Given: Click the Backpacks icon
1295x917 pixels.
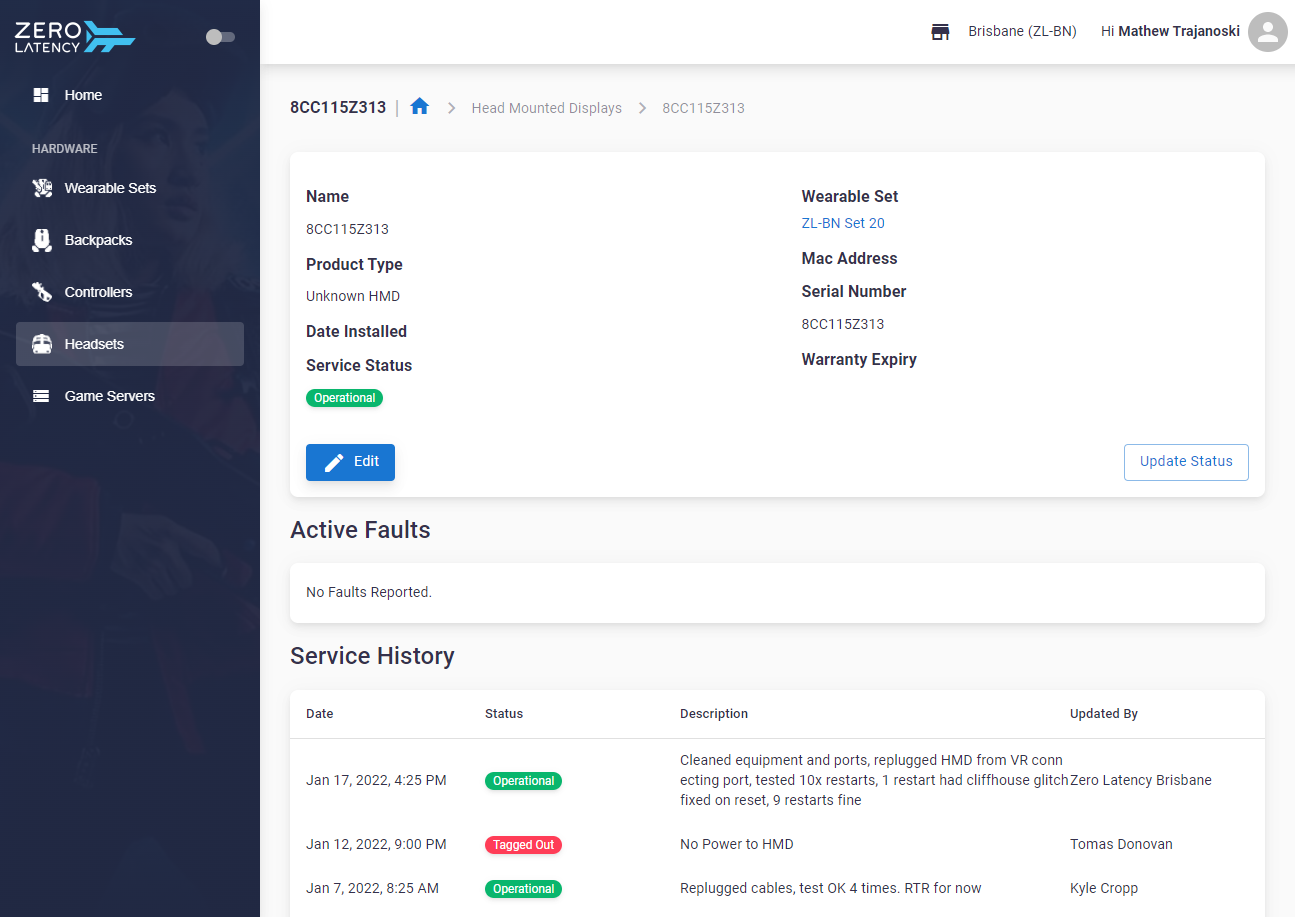Looking at the screenshot, I should coord(41,240).
